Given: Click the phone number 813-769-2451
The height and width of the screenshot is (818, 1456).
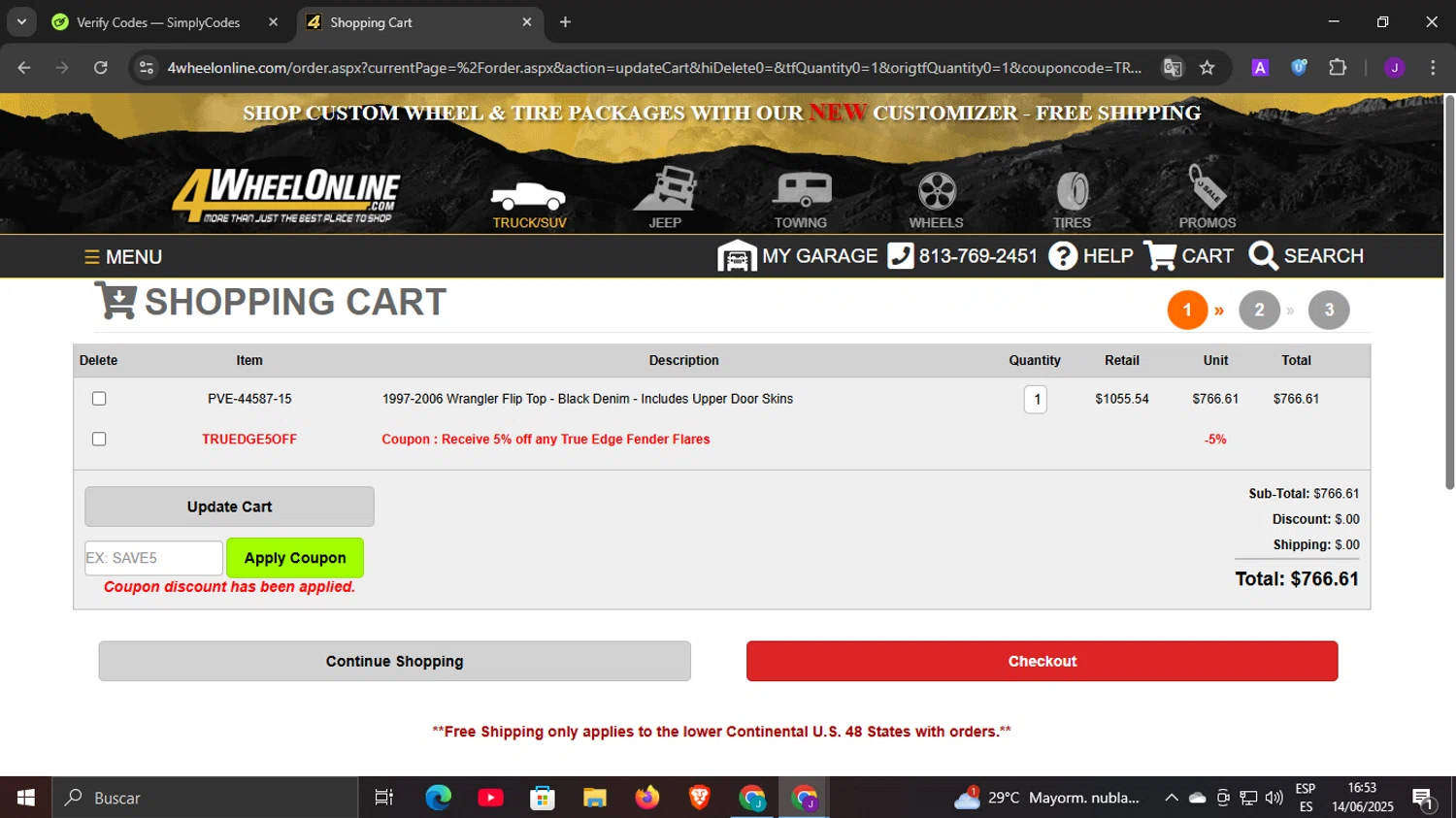Looking at the screenshot, I should tap(963, 256).
